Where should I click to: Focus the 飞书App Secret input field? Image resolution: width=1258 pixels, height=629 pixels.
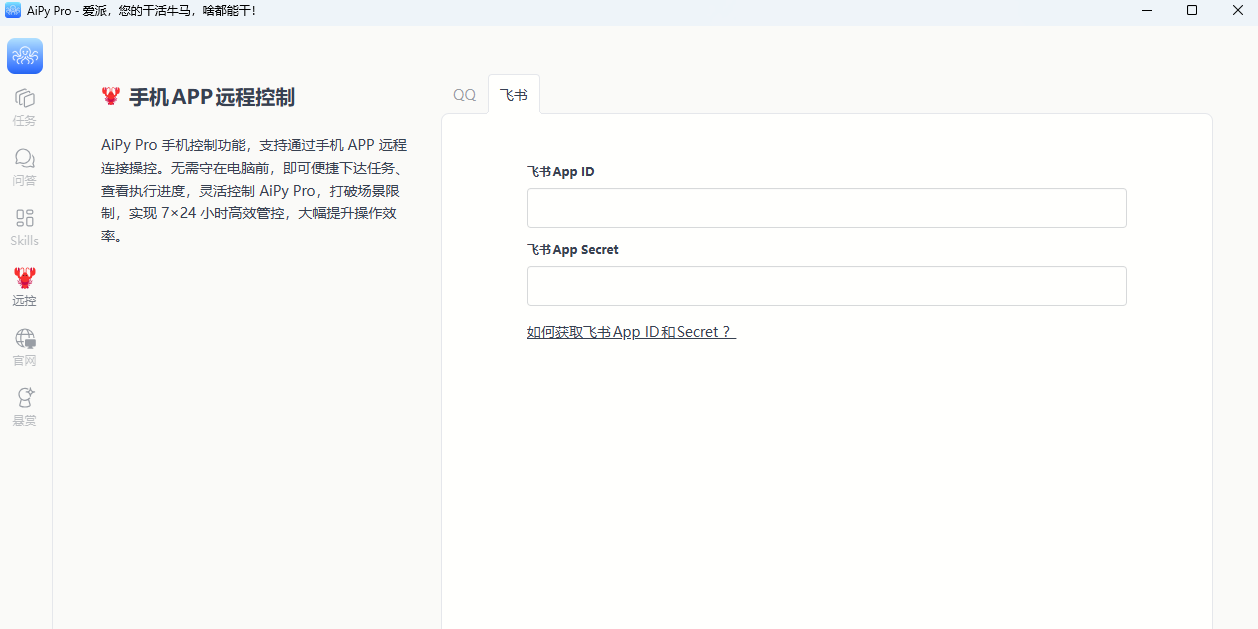[826, 286]
